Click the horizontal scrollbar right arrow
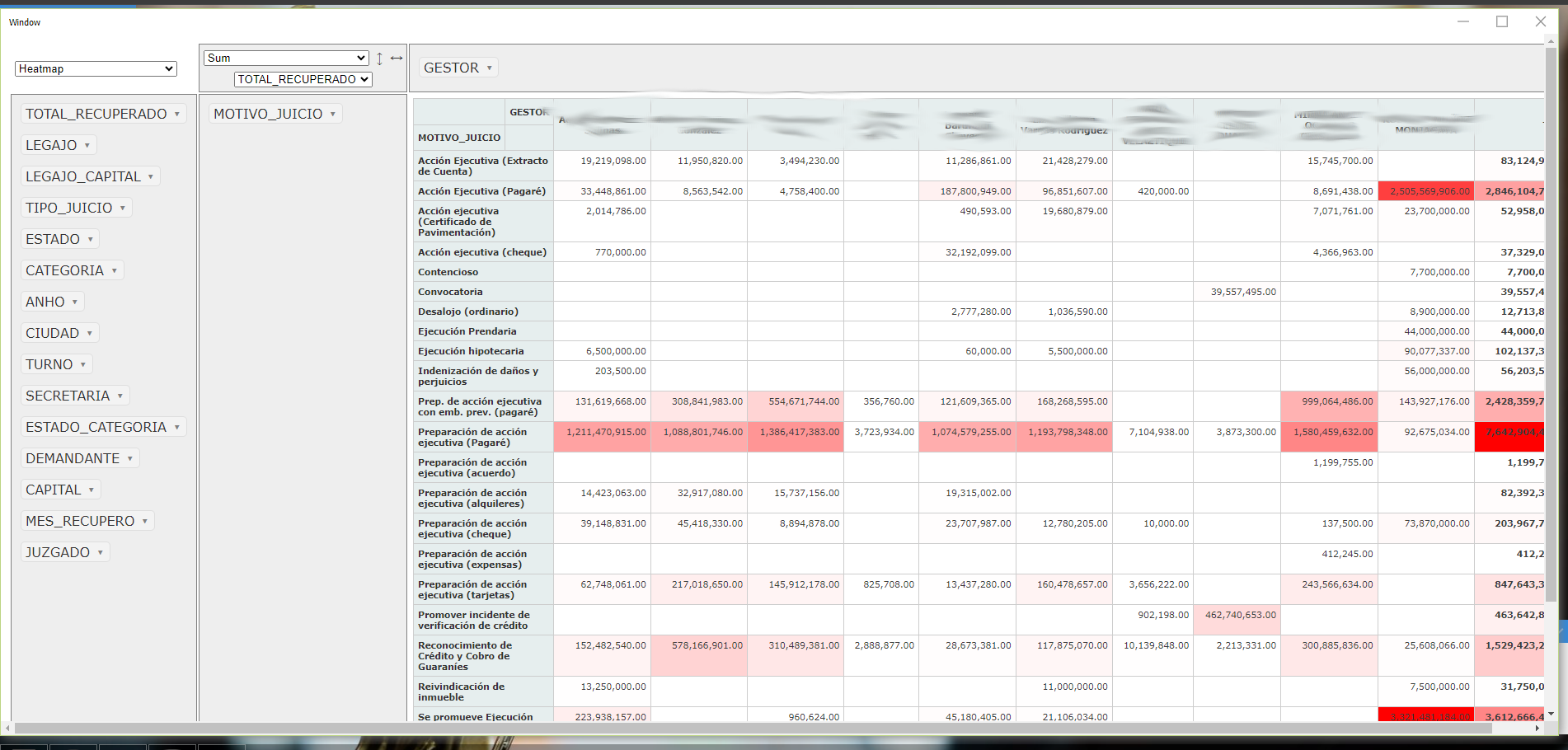The height and width of the screenshot is (750, 1568). coord(1537,729)
